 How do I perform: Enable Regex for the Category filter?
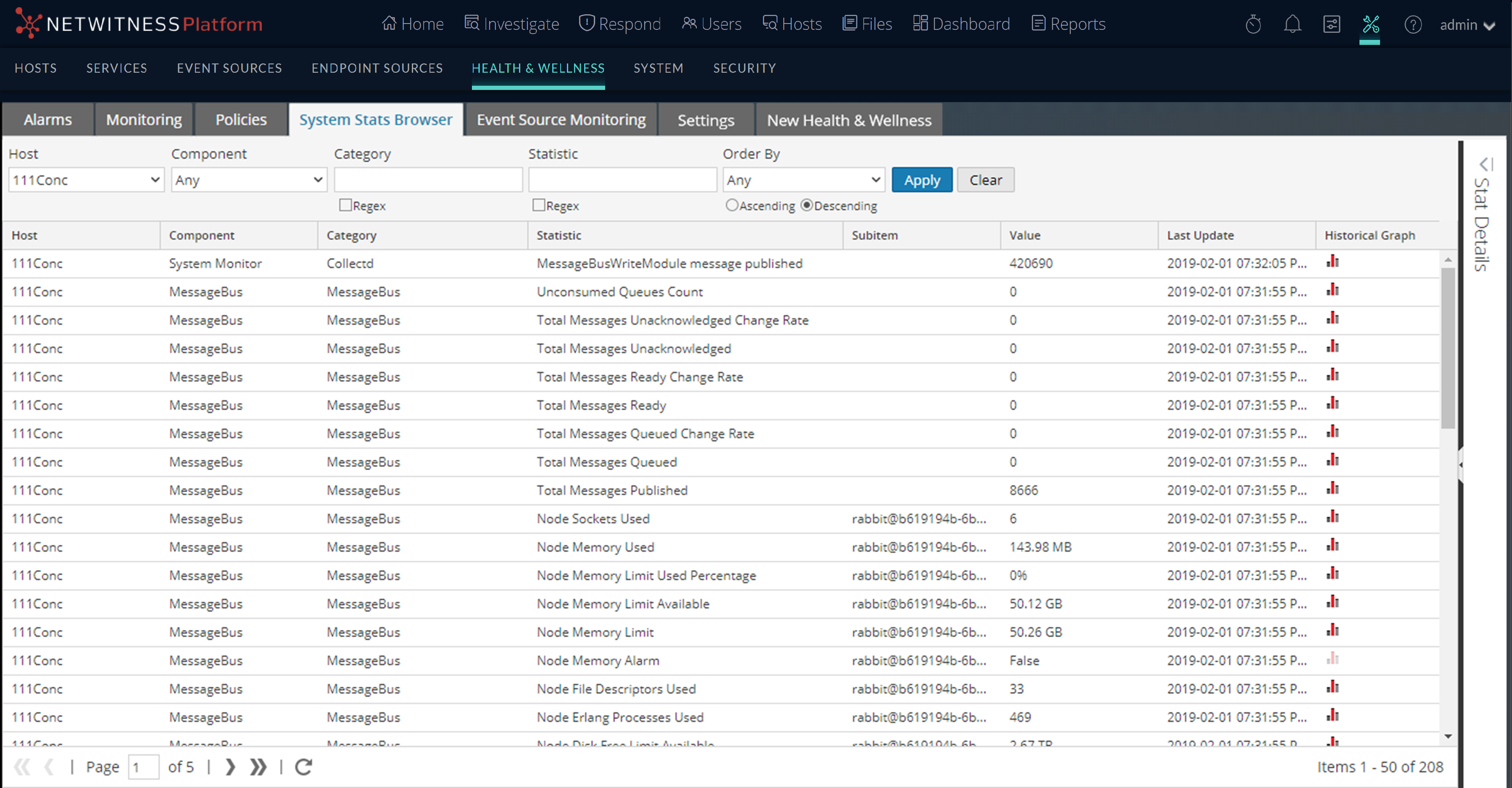click(345, 205)
